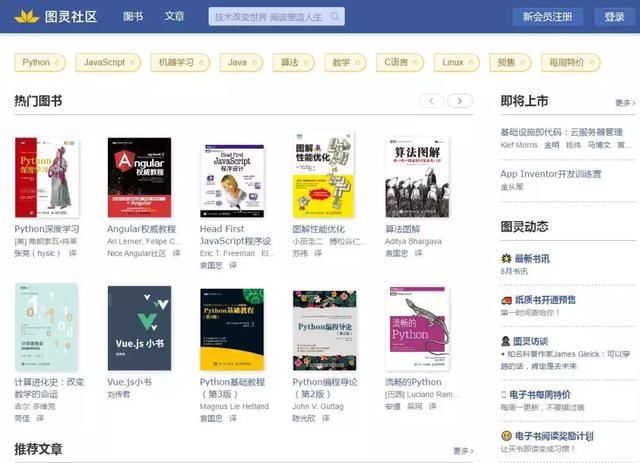Click the icon beside 电子书每周特价

pos(506,395)
